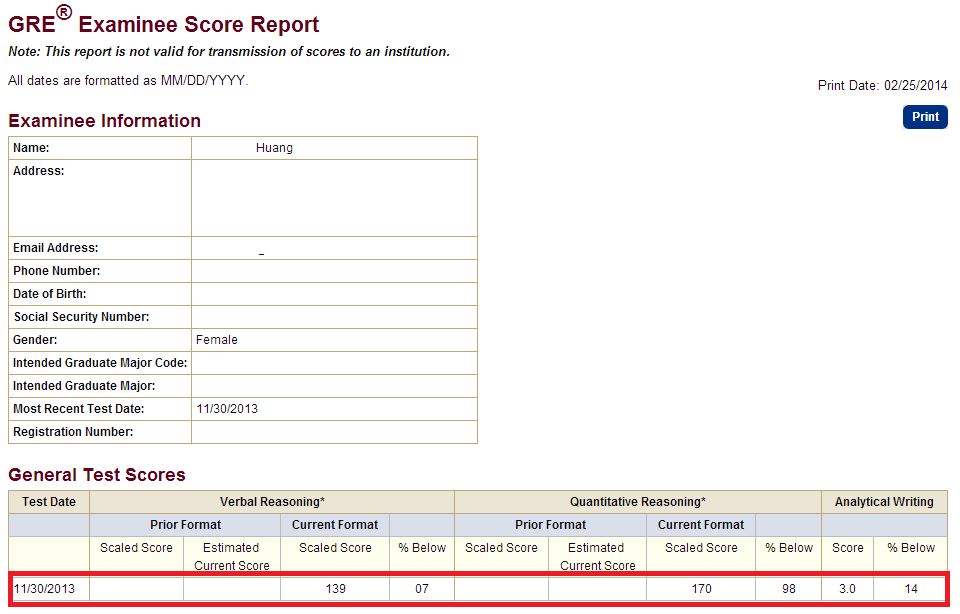The image size is (960, 614).
Task: Click the 'Address:' row label
Action: point(39,171)
